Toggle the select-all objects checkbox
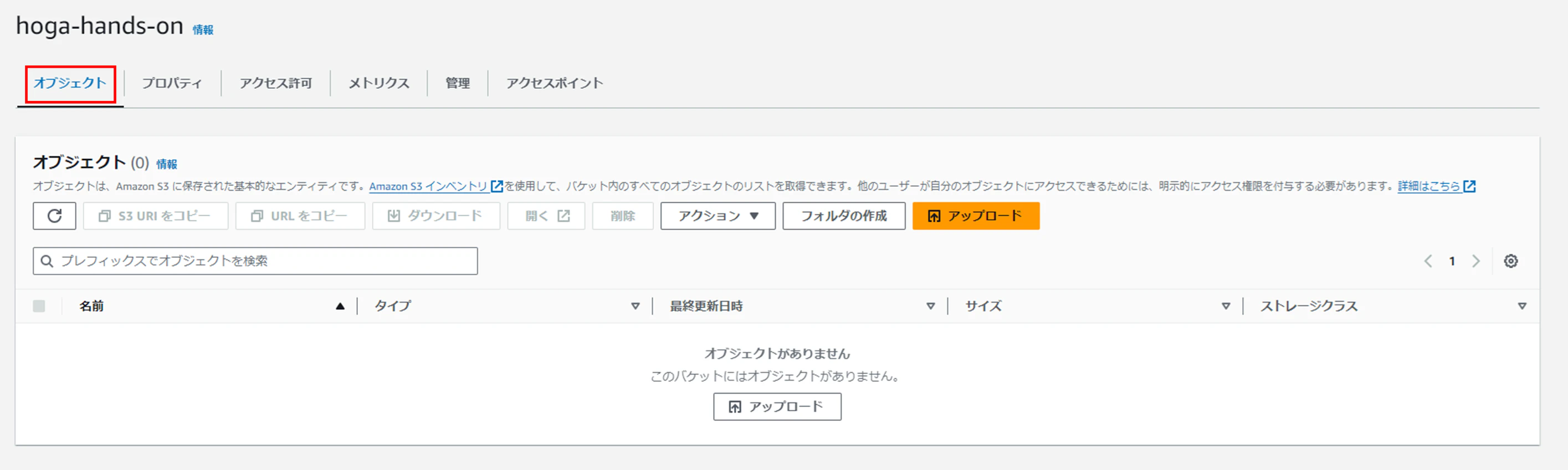Screen dimensions: 1568x470 39,306
